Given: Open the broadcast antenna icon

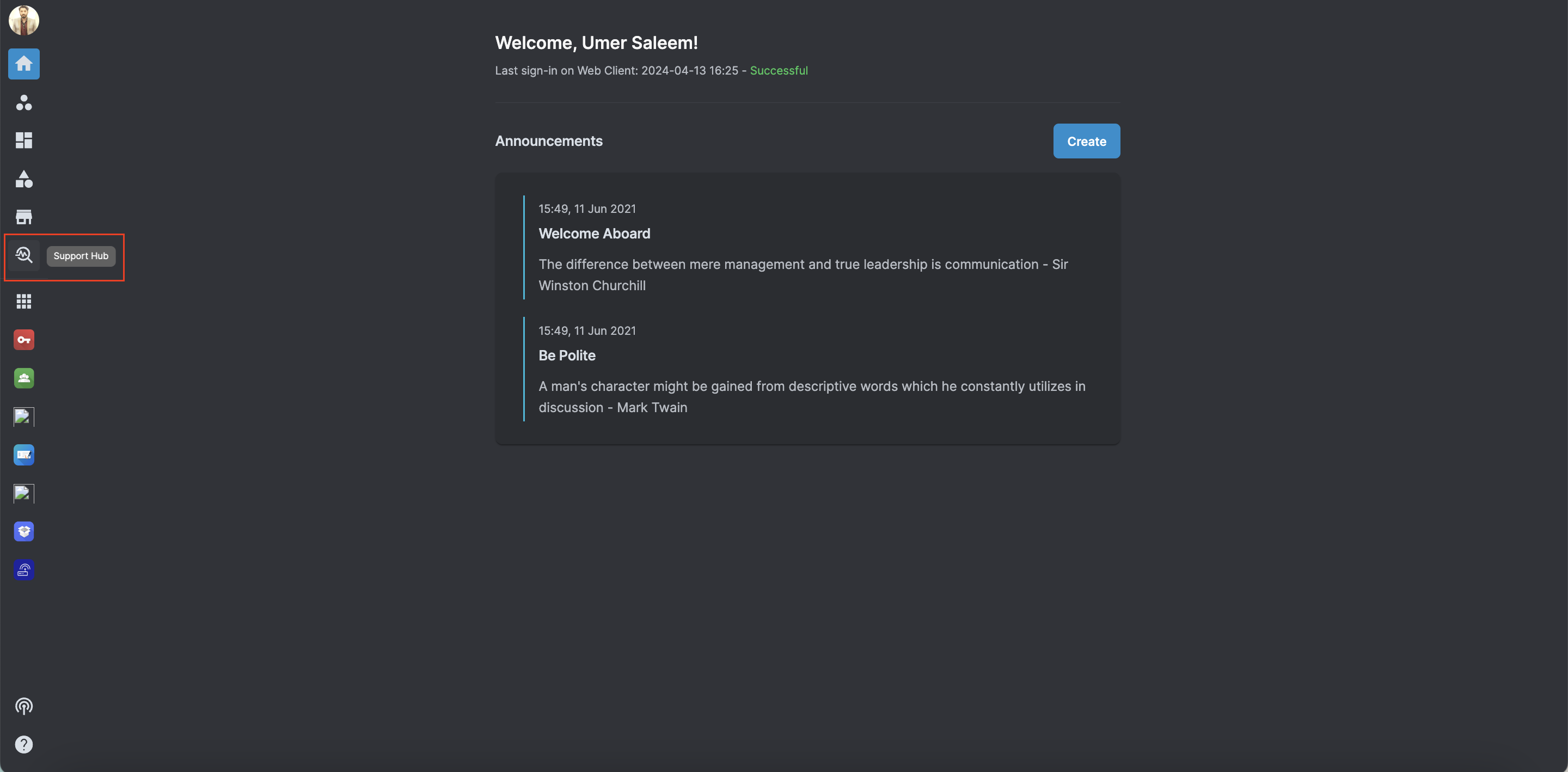Looking at the screenshot, I should tap(24, 706).
